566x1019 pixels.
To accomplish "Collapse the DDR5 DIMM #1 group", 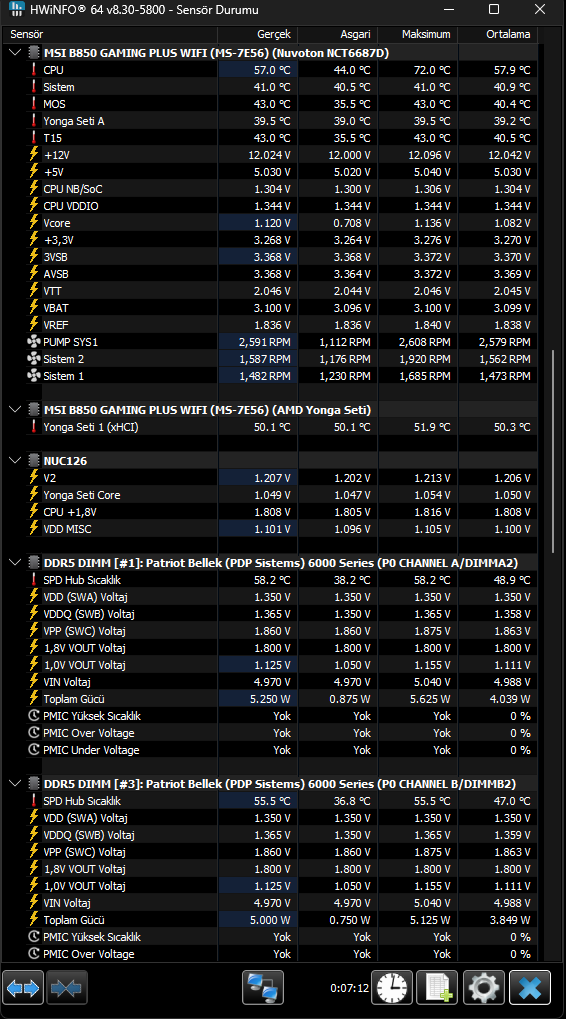I will [x=14, y=562].
